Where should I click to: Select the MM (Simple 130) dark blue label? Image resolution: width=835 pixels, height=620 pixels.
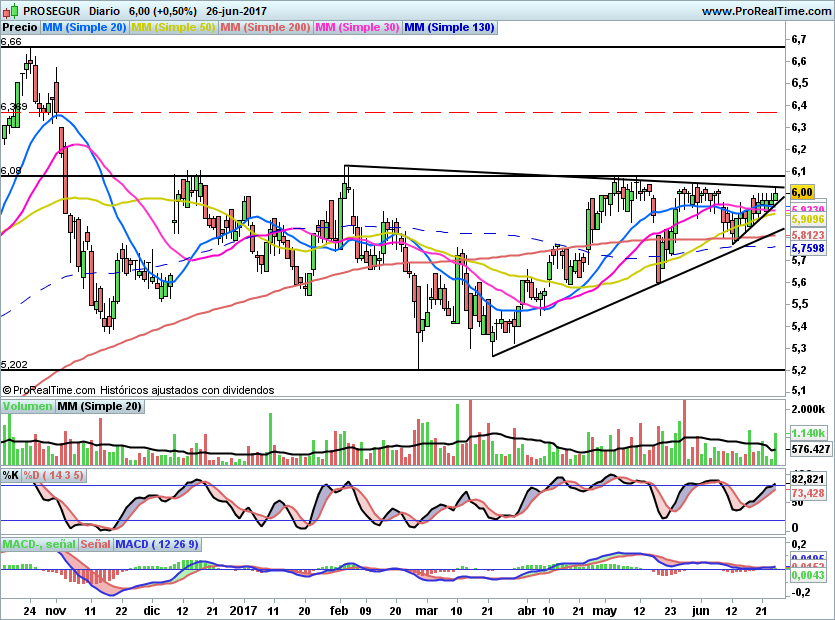[x=449, y=27]
